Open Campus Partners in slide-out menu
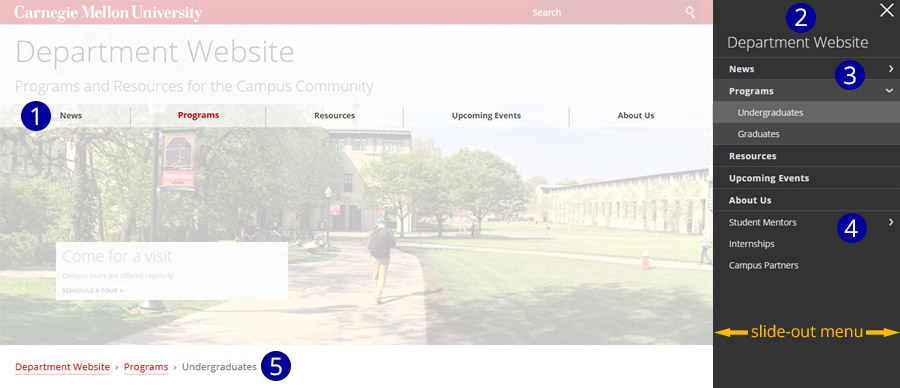The image size is (900, 388). pyautogui.click(x=763, y=265)
